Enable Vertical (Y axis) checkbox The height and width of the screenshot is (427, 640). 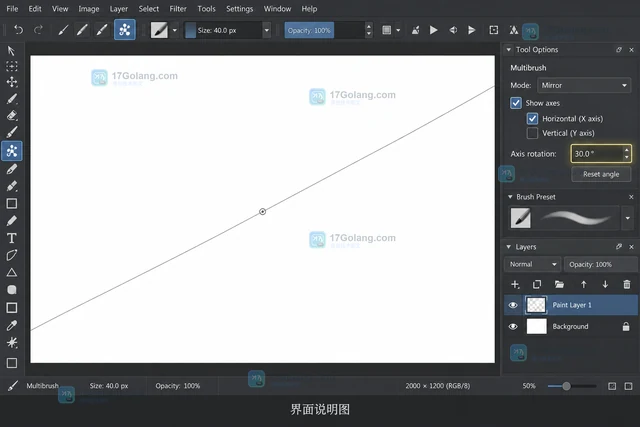pos(532,133)
